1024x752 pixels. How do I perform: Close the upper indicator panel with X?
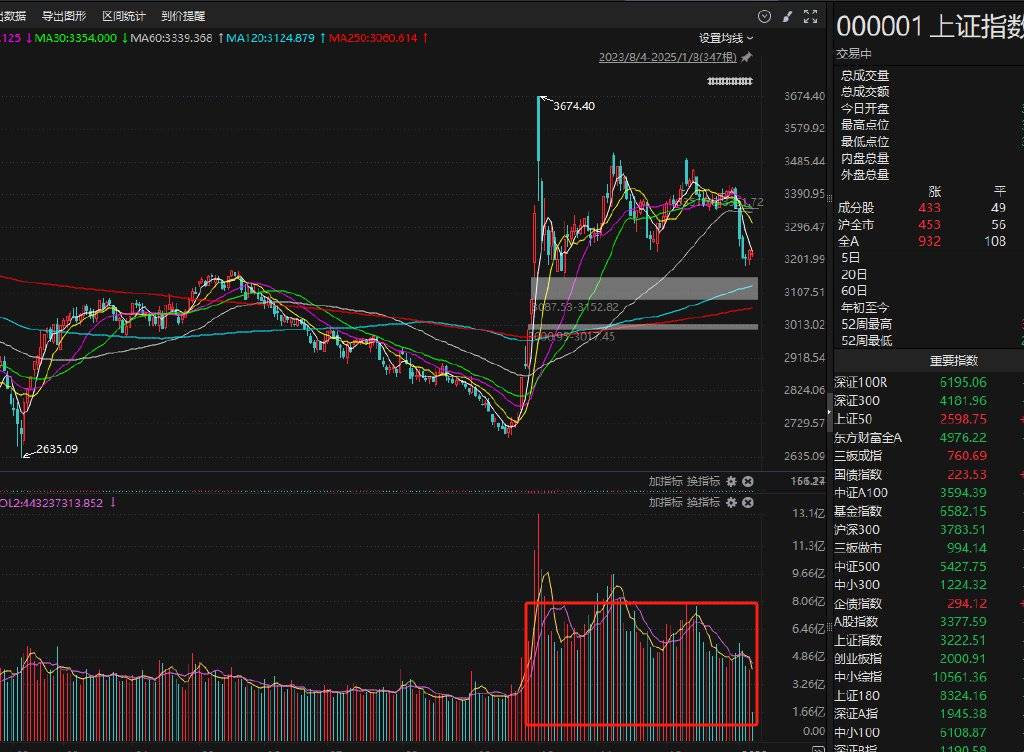[748, 482]
